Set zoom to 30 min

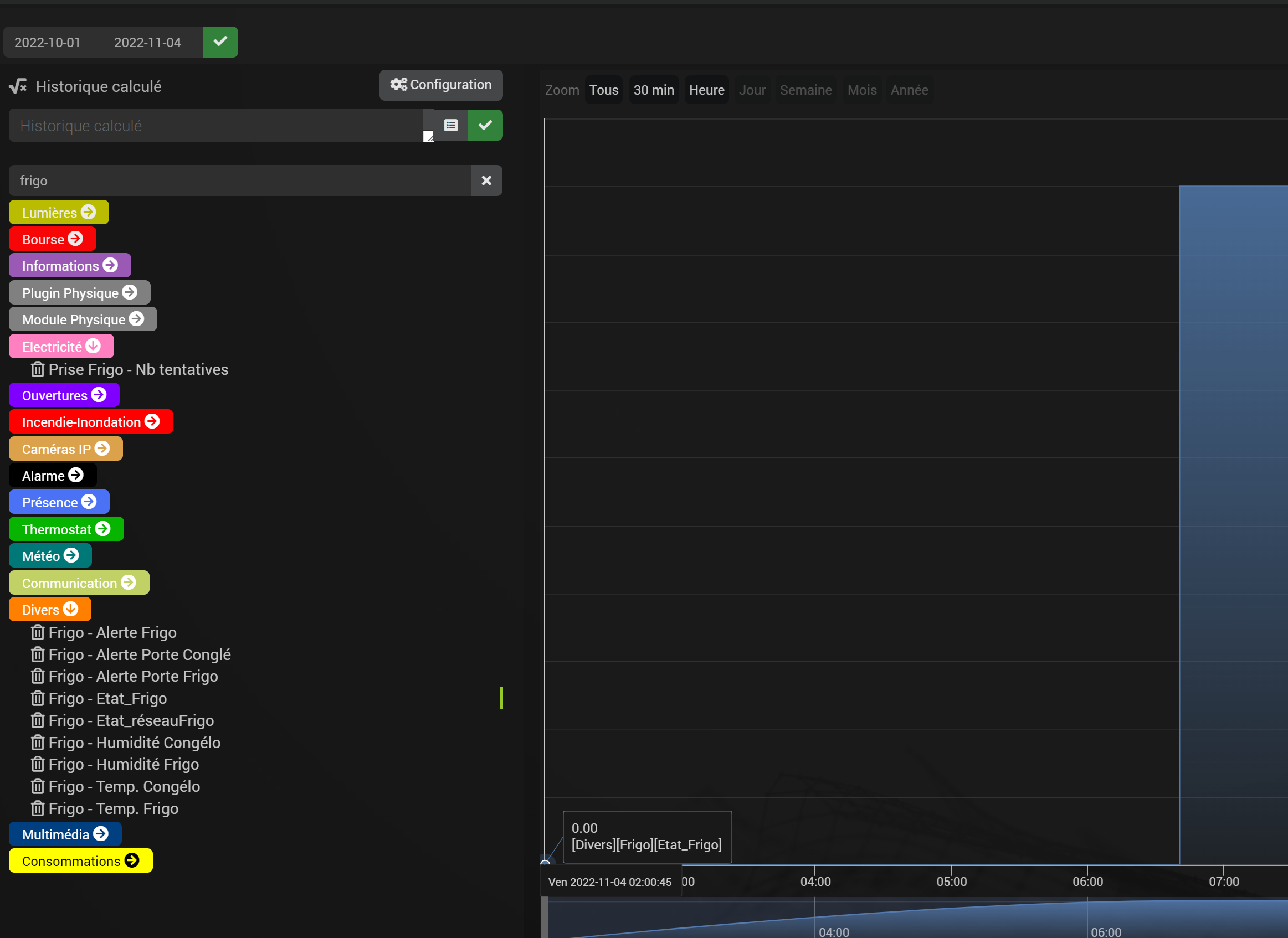653,90
